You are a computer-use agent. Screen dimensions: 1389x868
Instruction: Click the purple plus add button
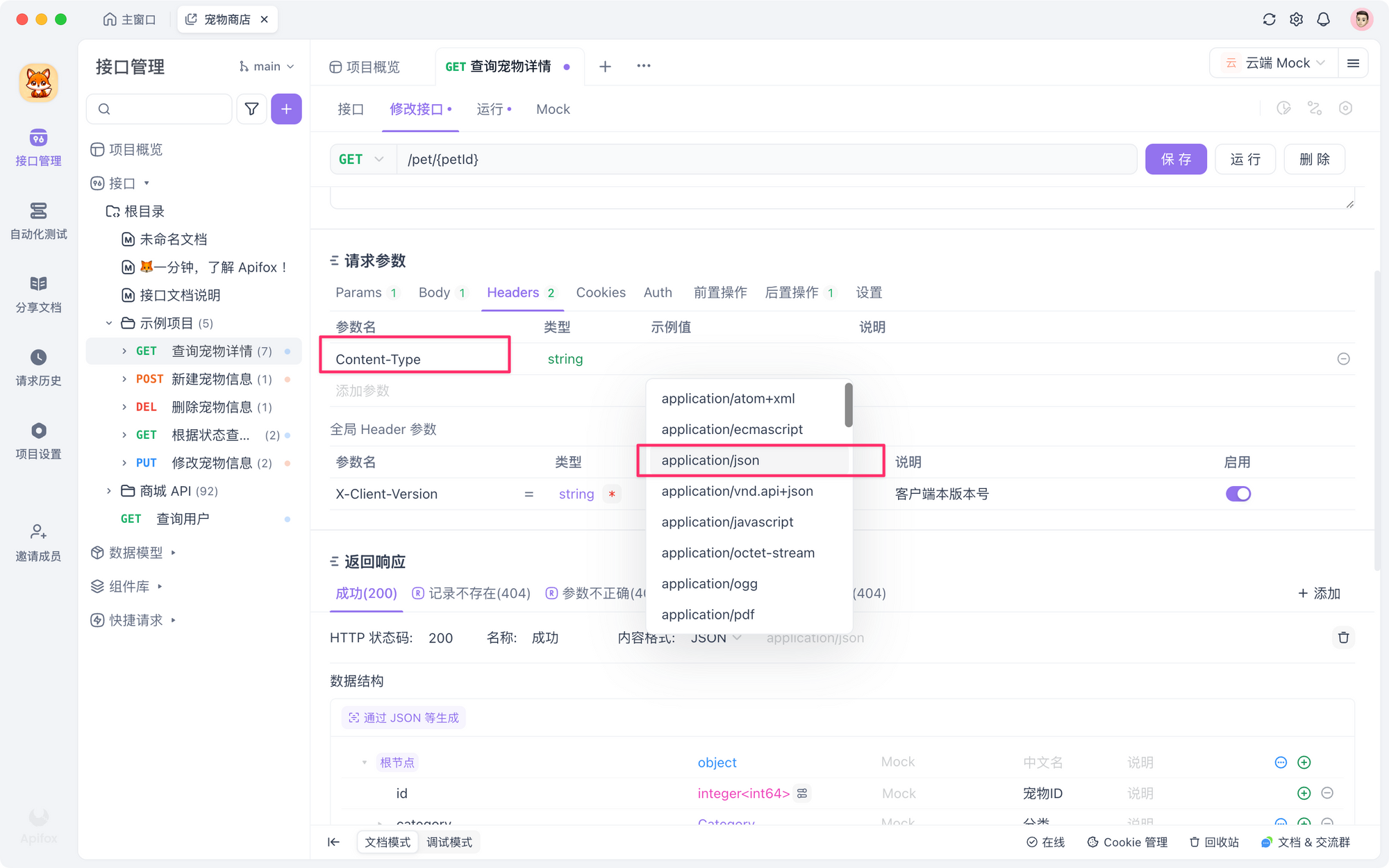(286, 109)
